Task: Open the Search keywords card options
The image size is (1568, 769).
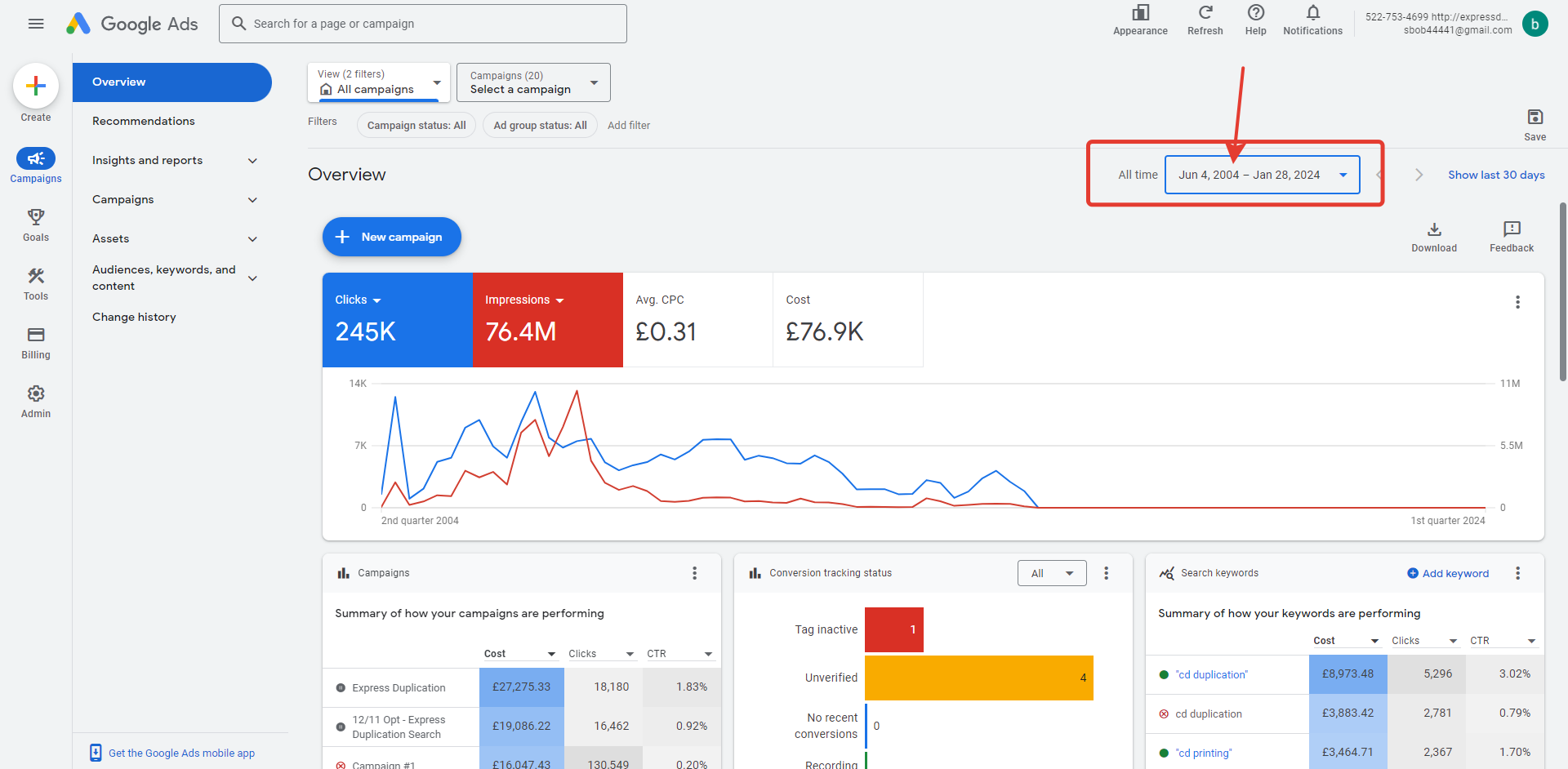Action: 1518,573
